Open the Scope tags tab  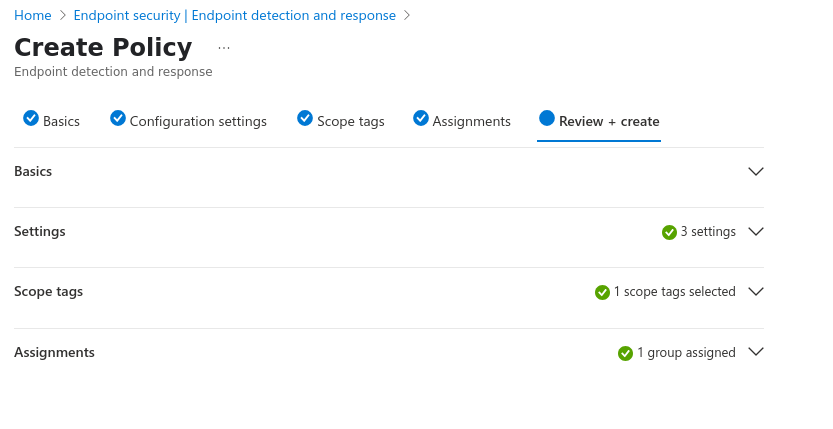click(350, 121)
